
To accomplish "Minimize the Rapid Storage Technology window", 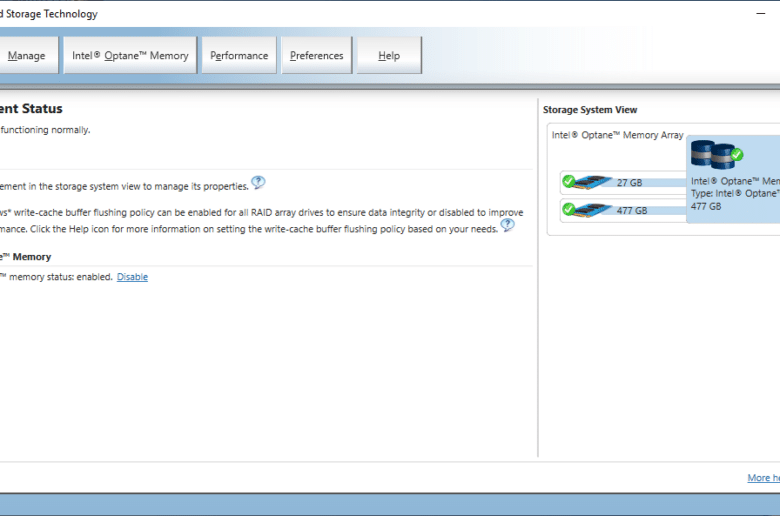I will click(761, 13).
